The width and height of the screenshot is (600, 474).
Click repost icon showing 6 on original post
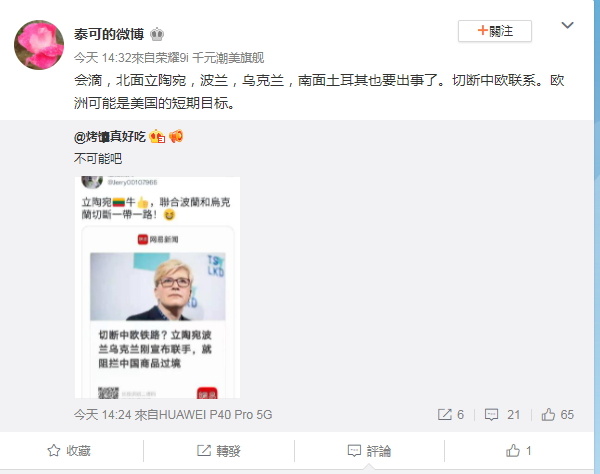click(x=451, y=415)
